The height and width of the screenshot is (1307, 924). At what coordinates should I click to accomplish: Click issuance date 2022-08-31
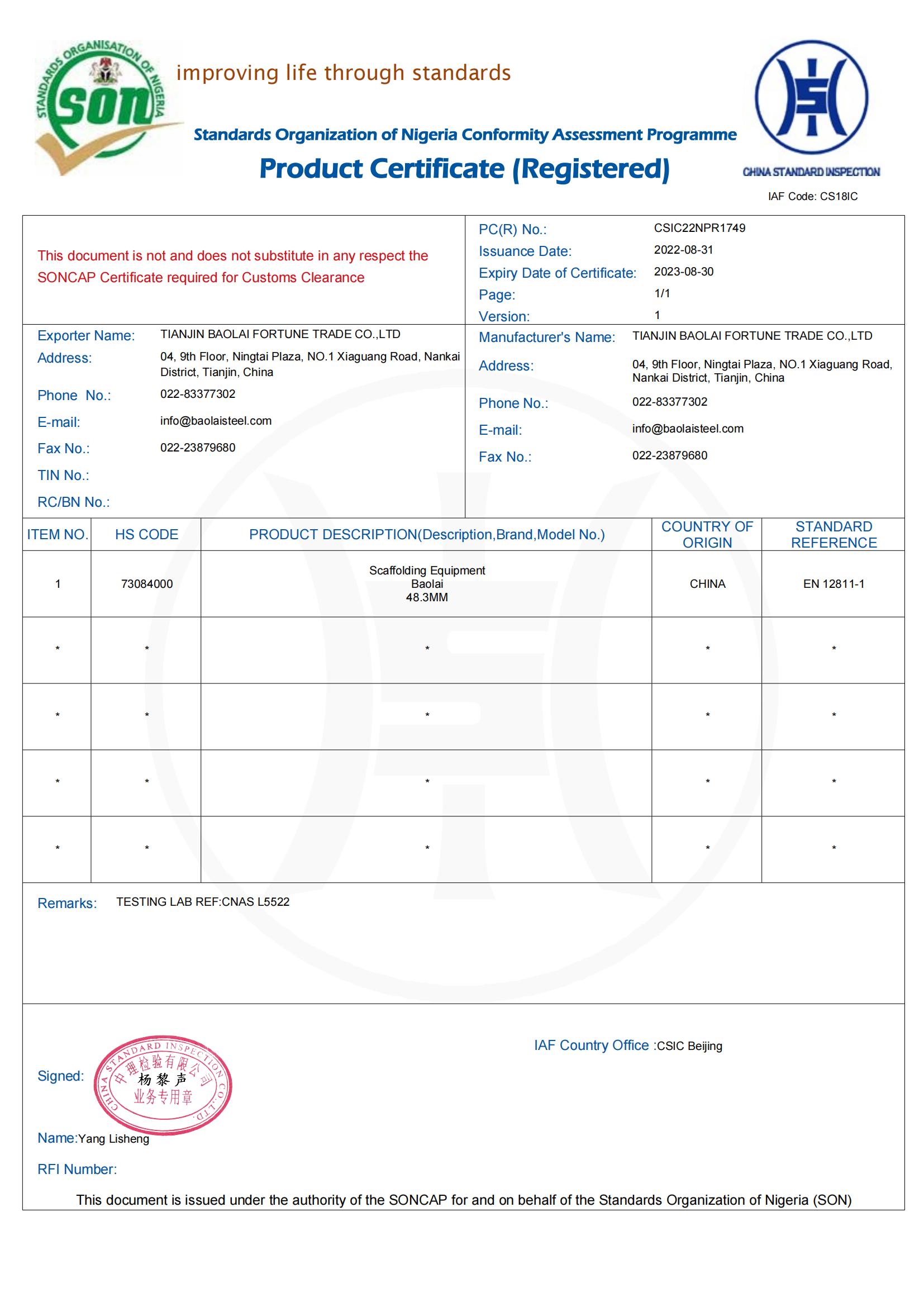[x=683, y=250]
